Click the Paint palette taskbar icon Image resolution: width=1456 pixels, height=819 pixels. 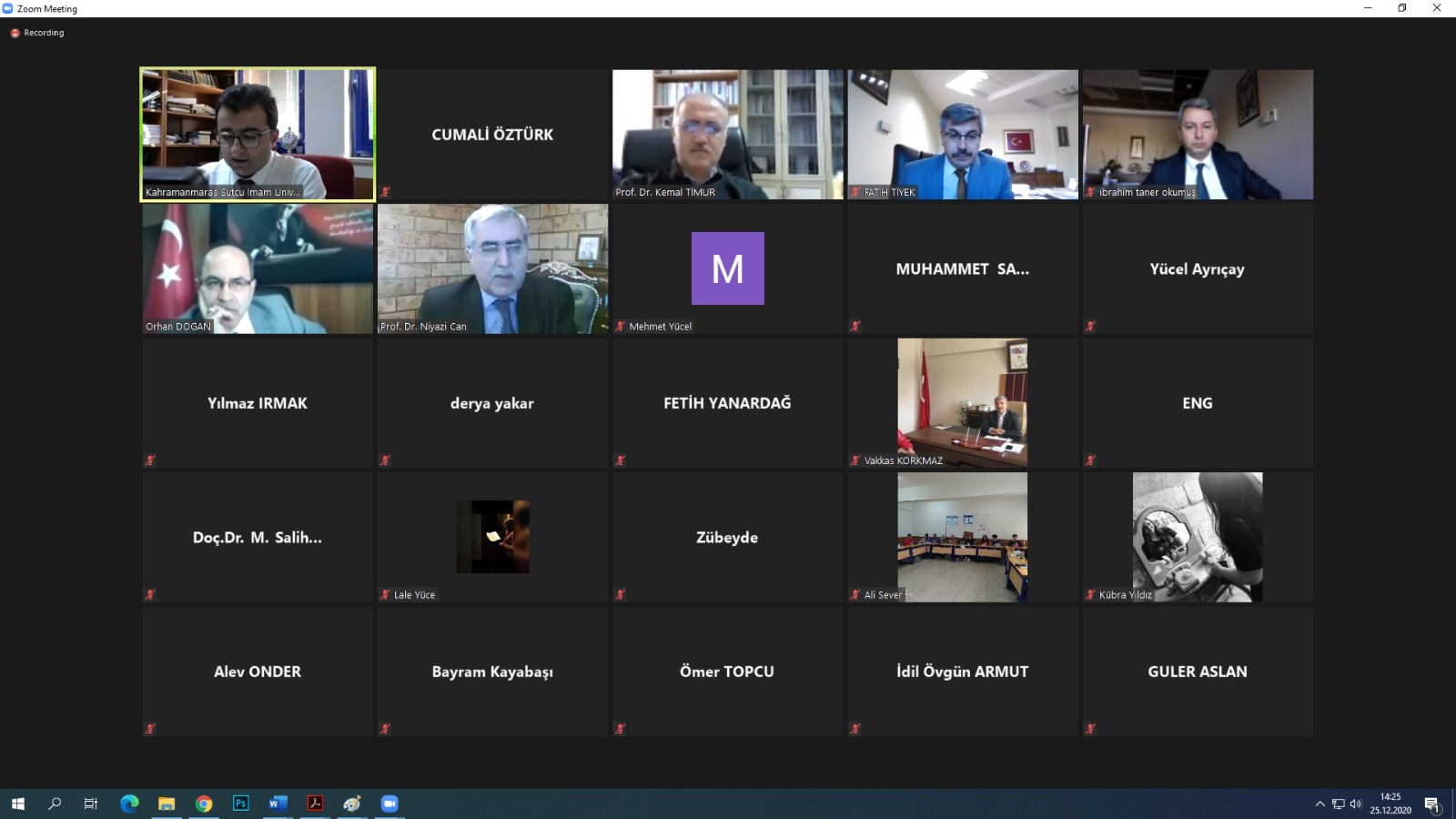352,804
